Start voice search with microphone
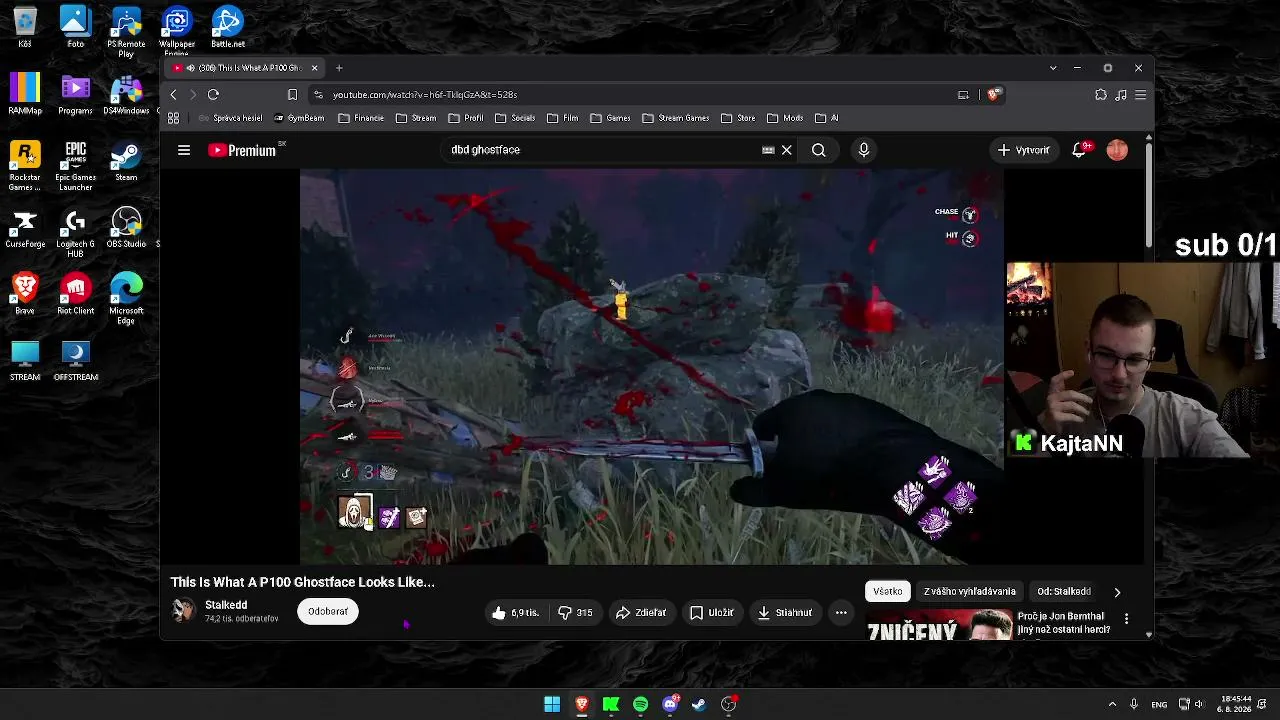The height and width of the screenshot is (720, 1280). [x=864, y=150]
